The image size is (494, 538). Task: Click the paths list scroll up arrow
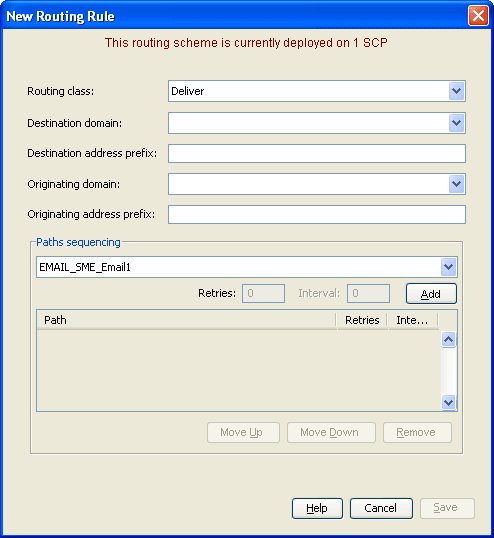pos(449,340)
